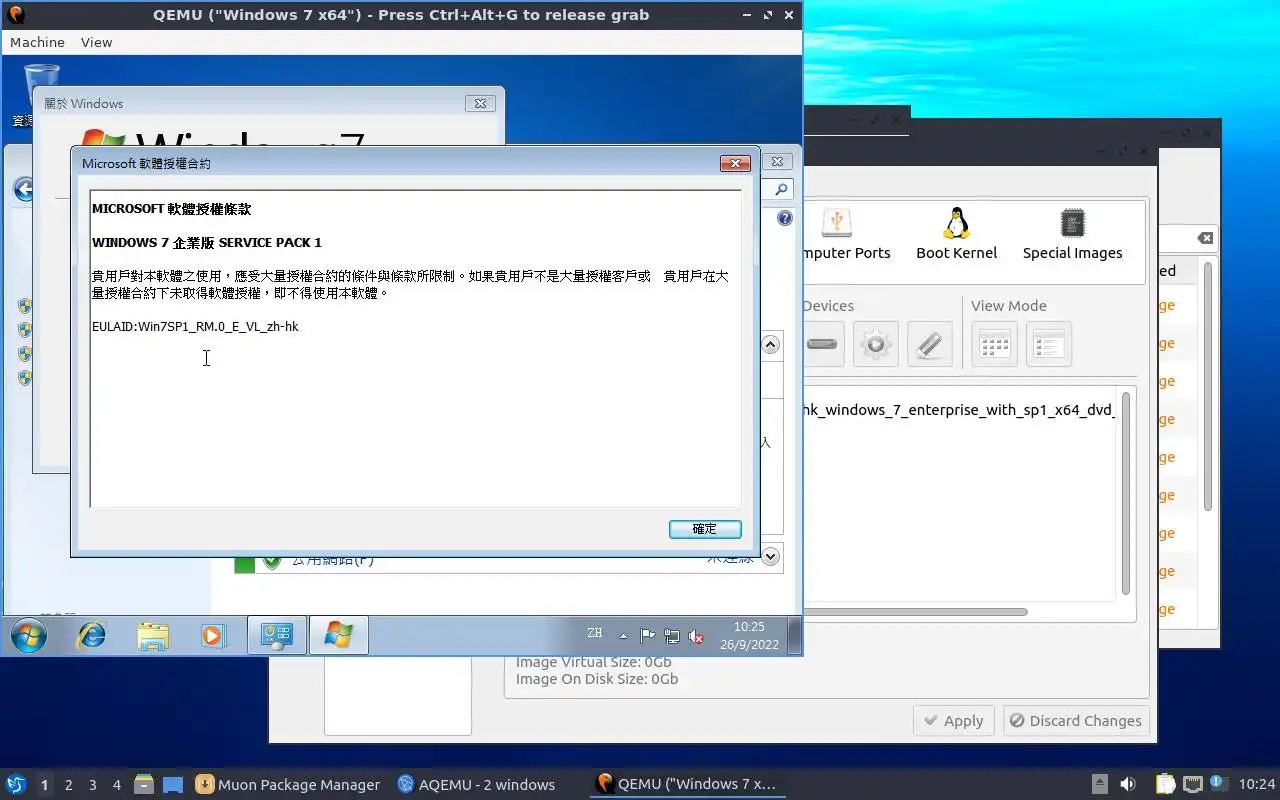The width and height of the screenshot is (1280, 800).
Task: Click the ZH language indicator
Action: [x=595, y=633]
